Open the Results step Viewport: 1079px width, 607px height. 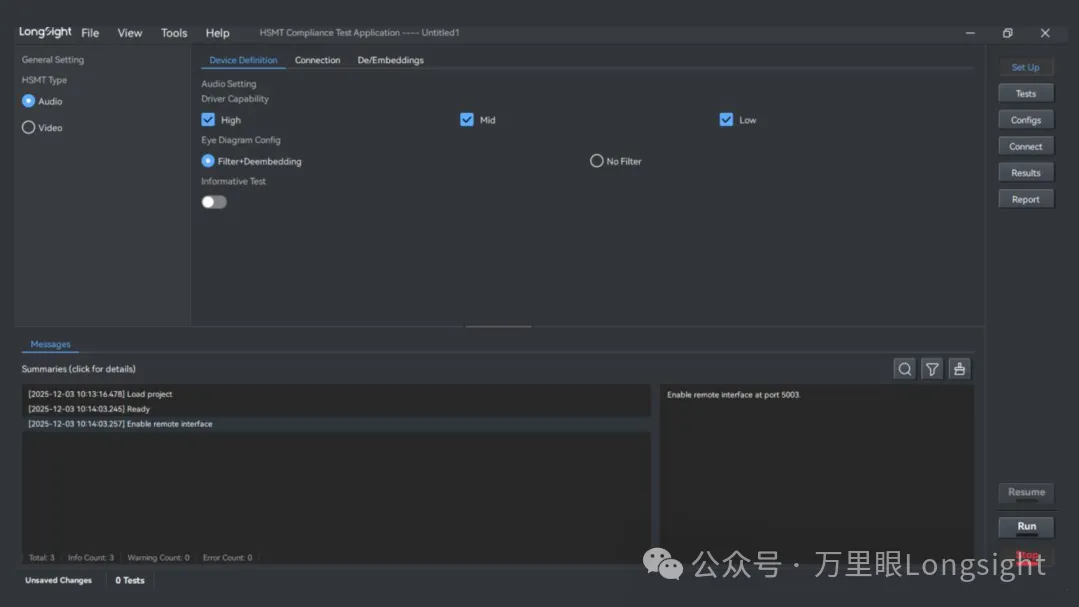[x=1025, y=173]
